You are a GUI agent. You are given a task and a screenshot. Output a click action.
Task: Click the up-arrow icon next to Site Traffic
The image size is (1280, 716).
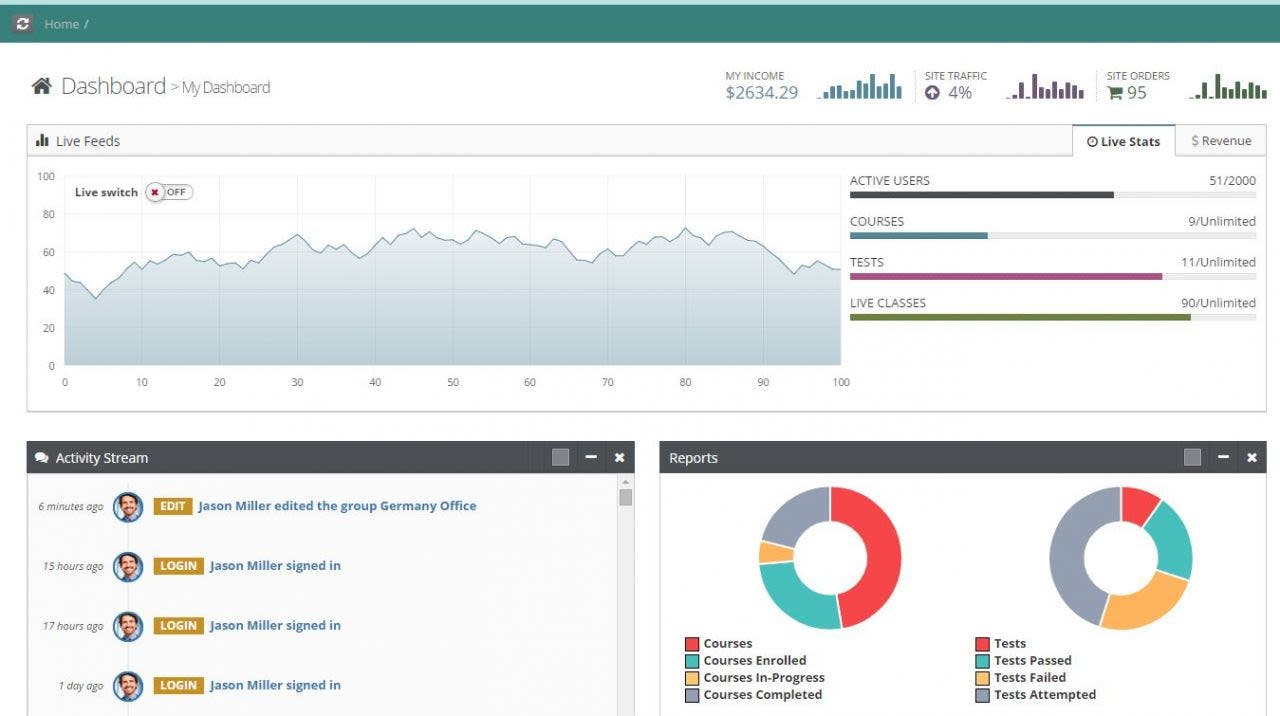tap(934, 94)
